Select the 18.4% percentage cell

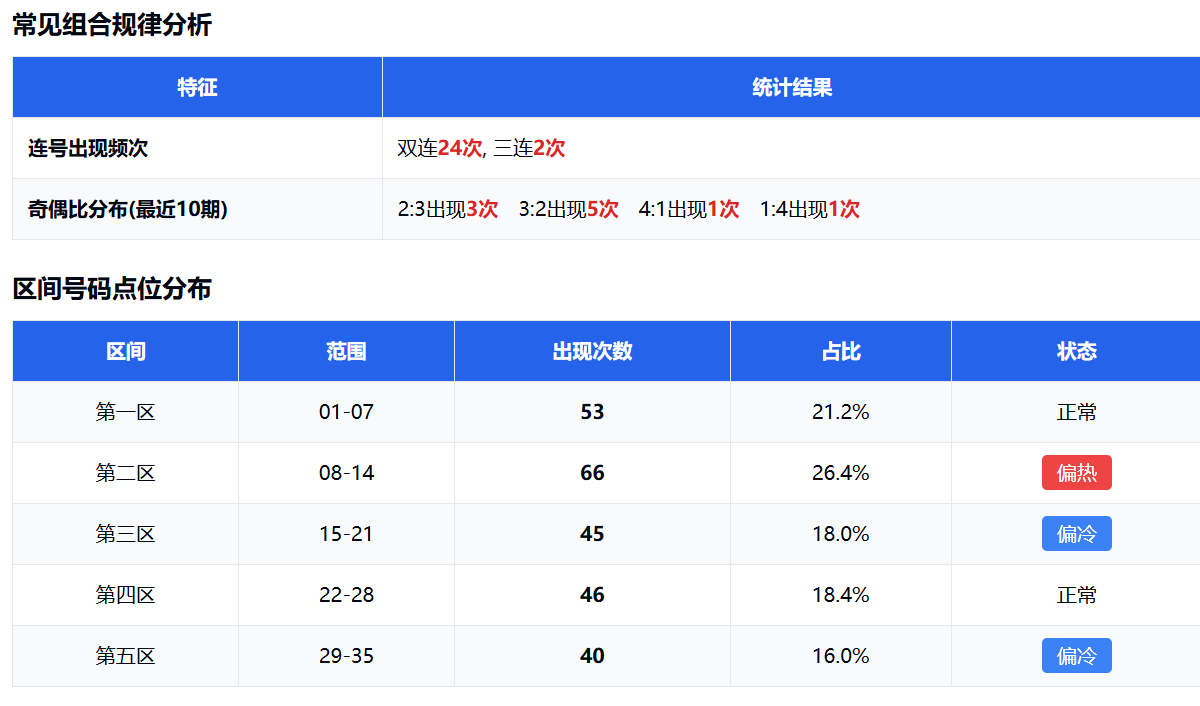click(840, 595)
